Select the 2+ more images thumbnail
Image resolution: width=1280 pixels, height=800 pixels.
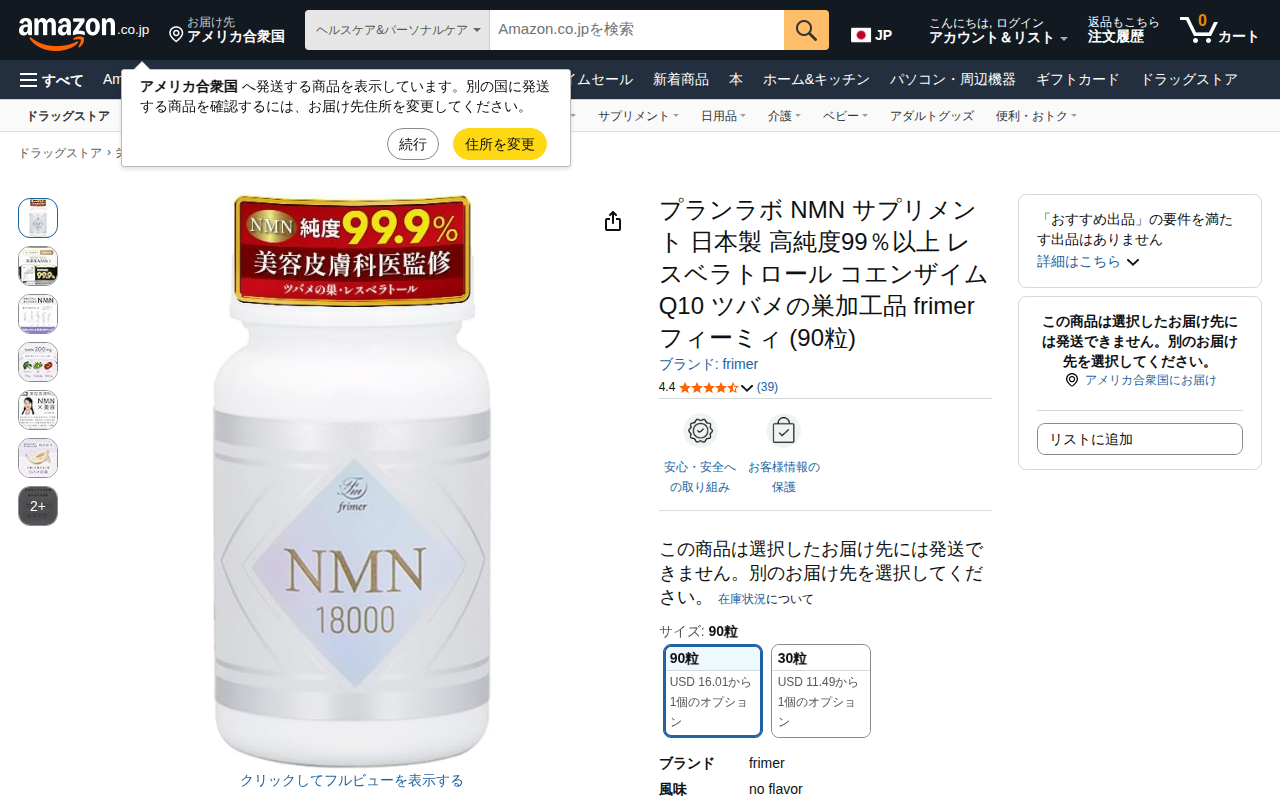point(38,506)
